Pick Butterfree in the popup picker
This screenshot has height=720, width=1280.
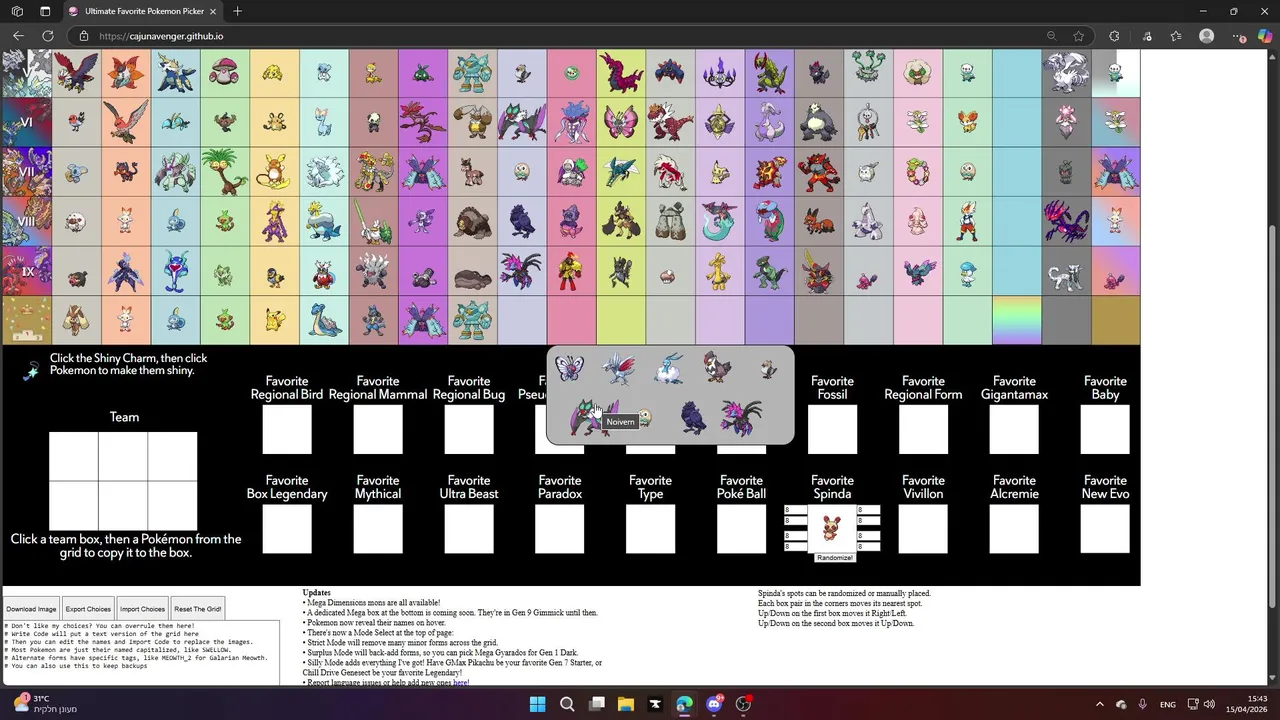point(570,368)
